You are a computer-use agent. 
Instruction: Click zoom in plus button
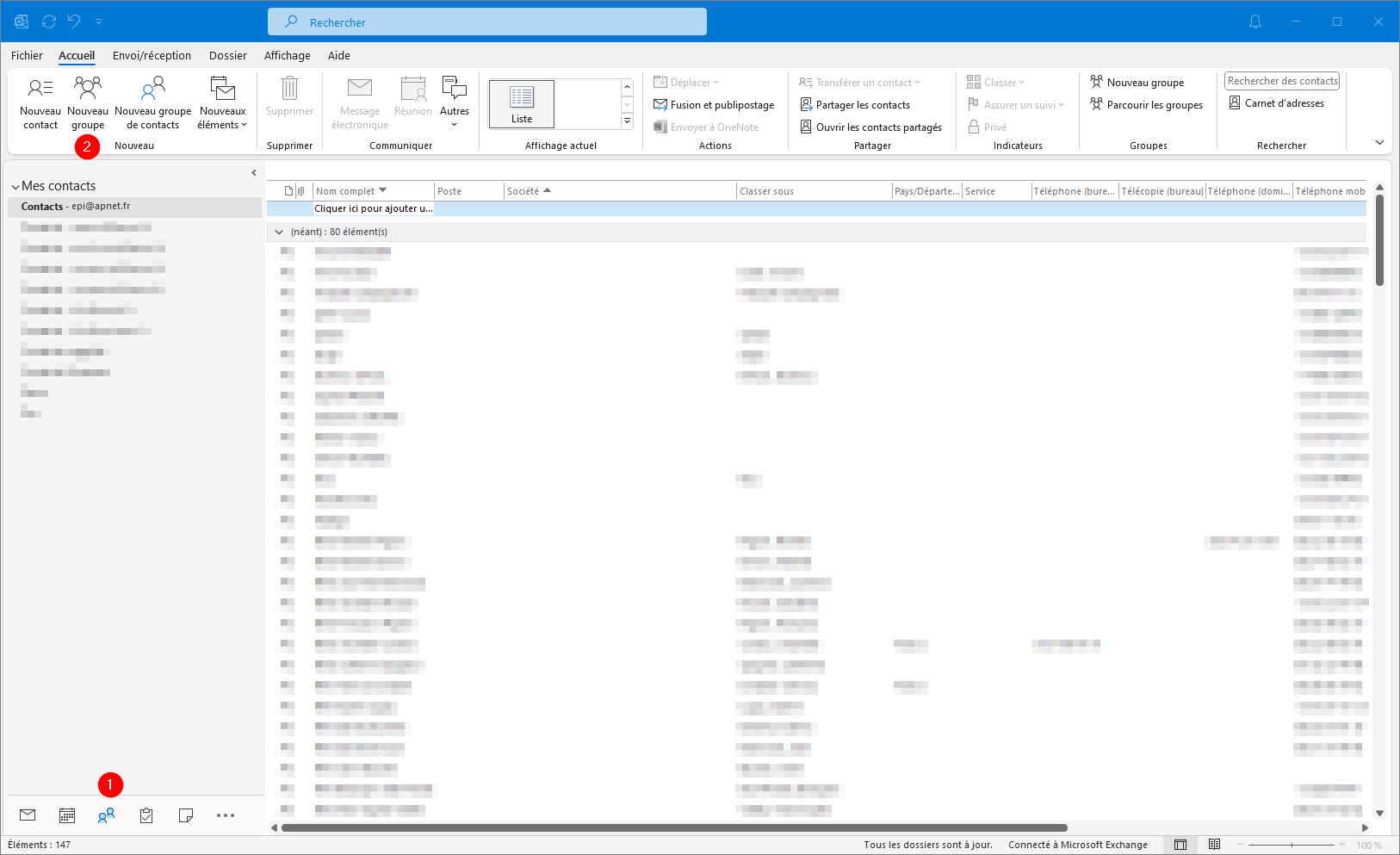pyautogui.click(x=1341, y=845)
